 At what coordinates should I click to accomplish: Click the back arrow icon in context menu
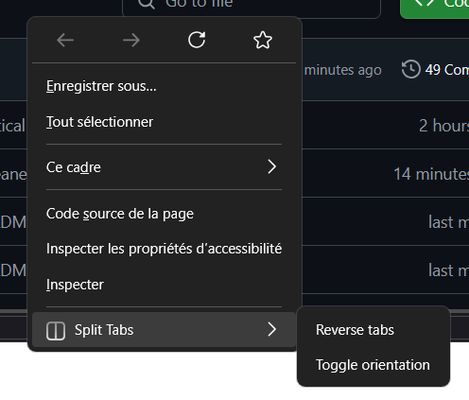coord(65,40)
